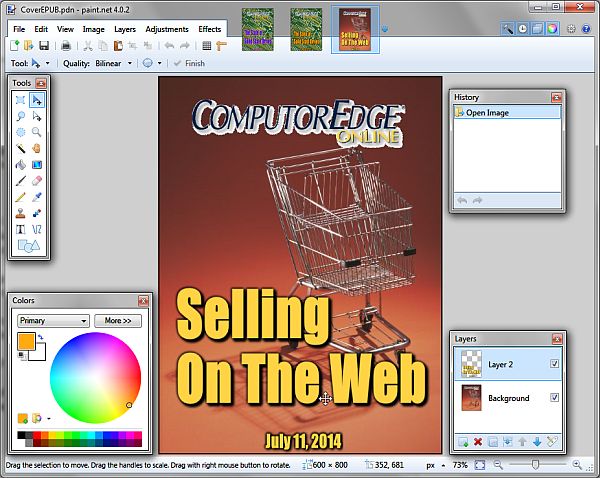Click the zoom slider handle
The height and width of the screenshot is (478, 600).
535,465
